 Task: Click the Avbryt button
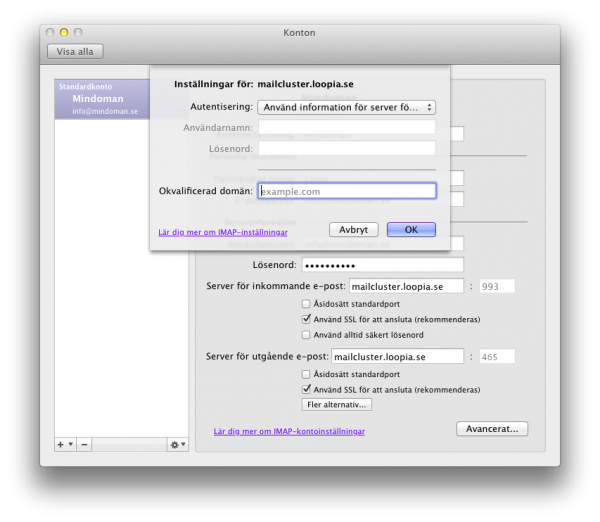tap(354, 230)
